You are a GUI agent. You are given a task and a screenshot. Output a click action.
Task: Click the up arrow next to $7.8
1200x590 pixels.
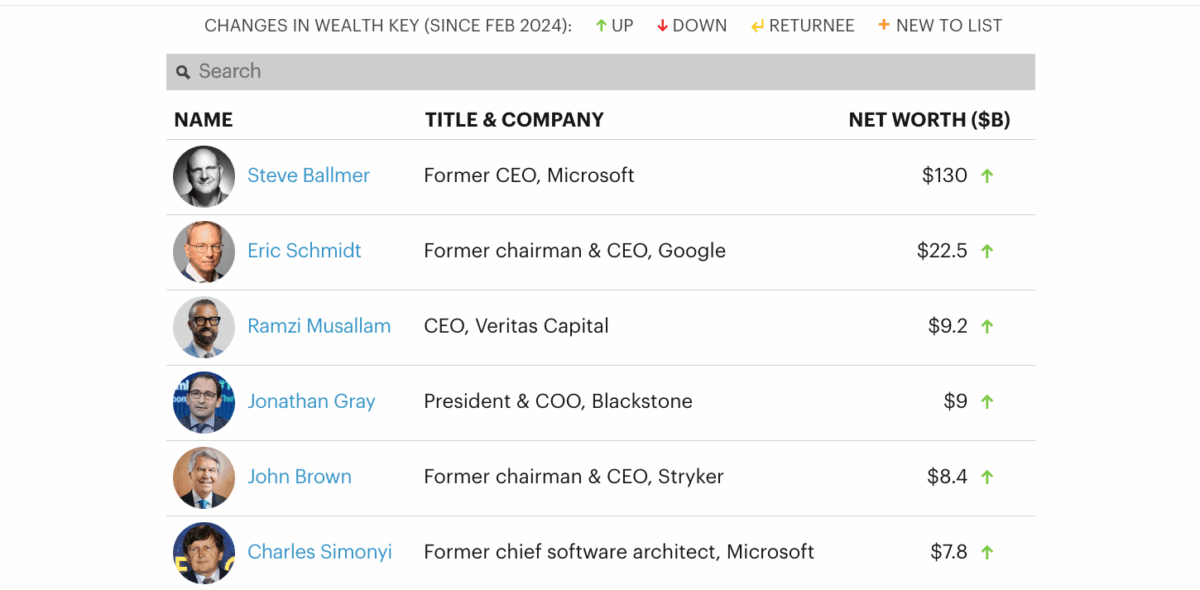pos(987,552)
